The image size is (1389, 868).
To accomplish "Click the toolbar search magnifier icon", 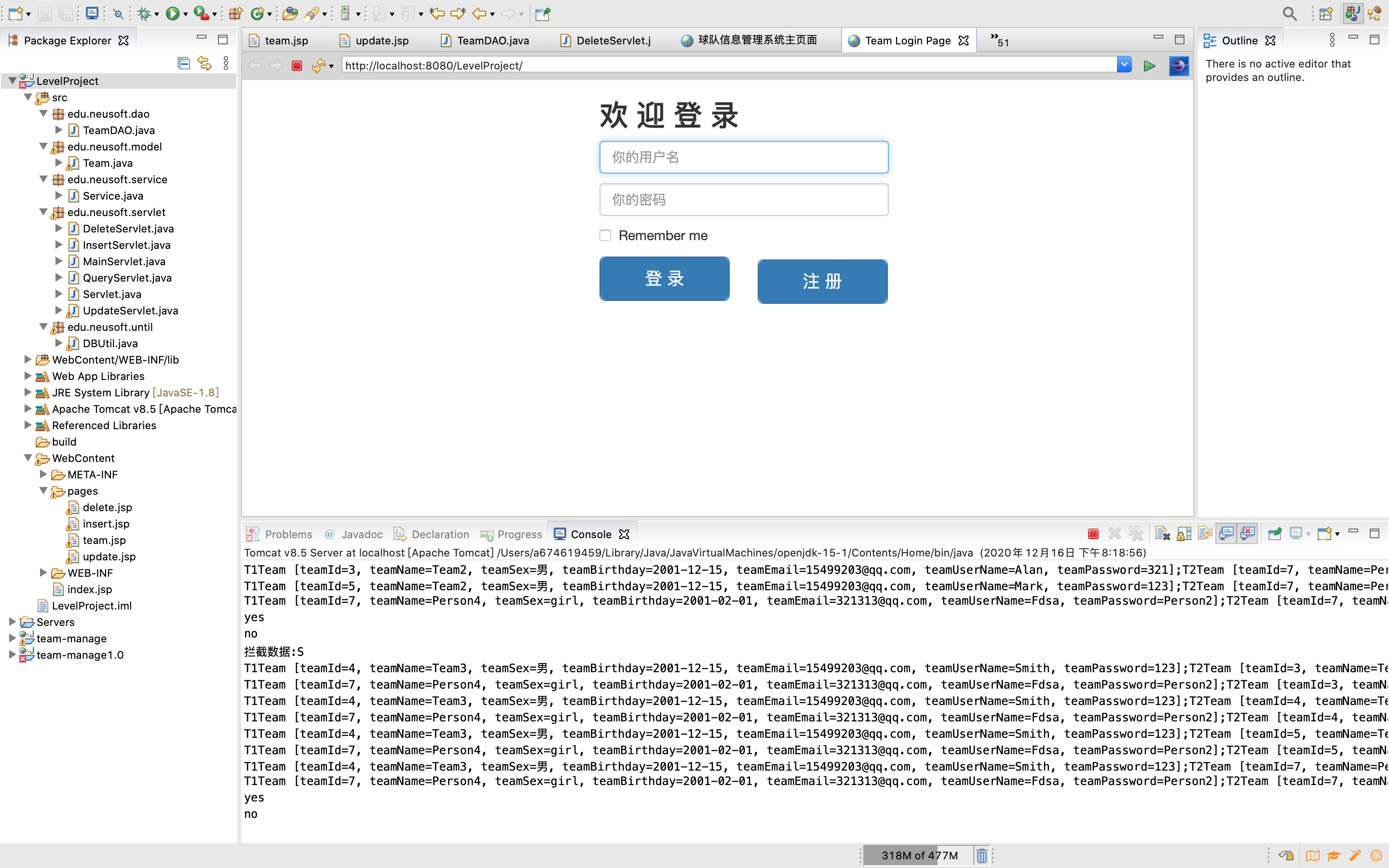I will 1289,13.
